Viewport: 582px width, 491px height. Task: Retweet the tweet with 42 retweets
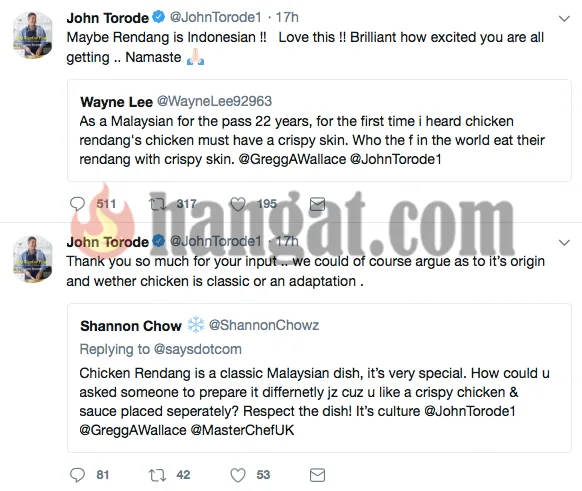(157, 475)
